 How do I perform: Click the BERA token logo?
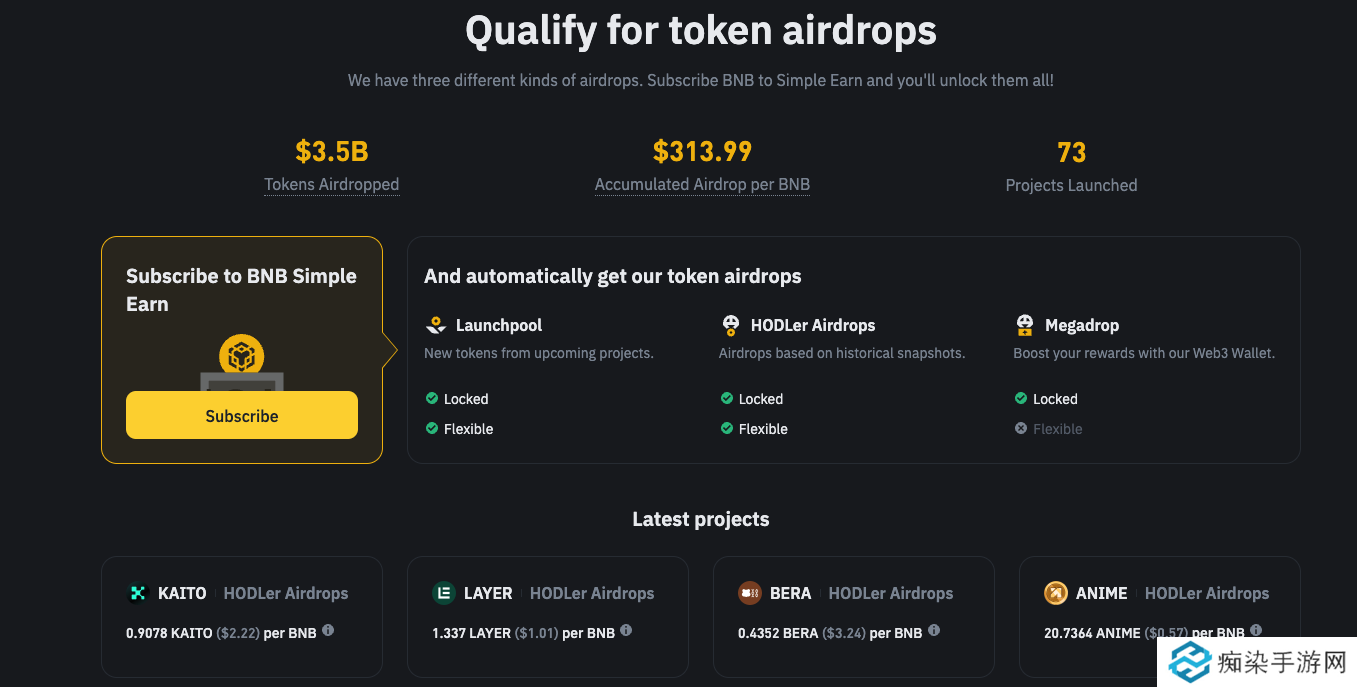749,593
